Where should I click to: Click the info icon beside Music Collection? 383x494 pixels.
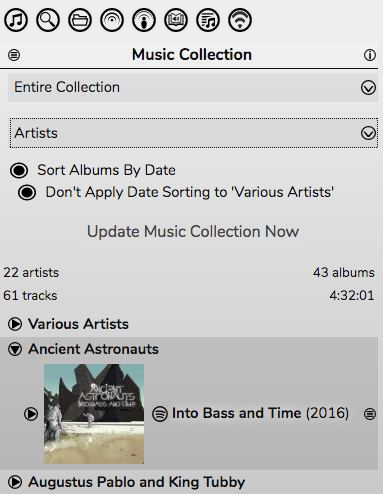370,55
